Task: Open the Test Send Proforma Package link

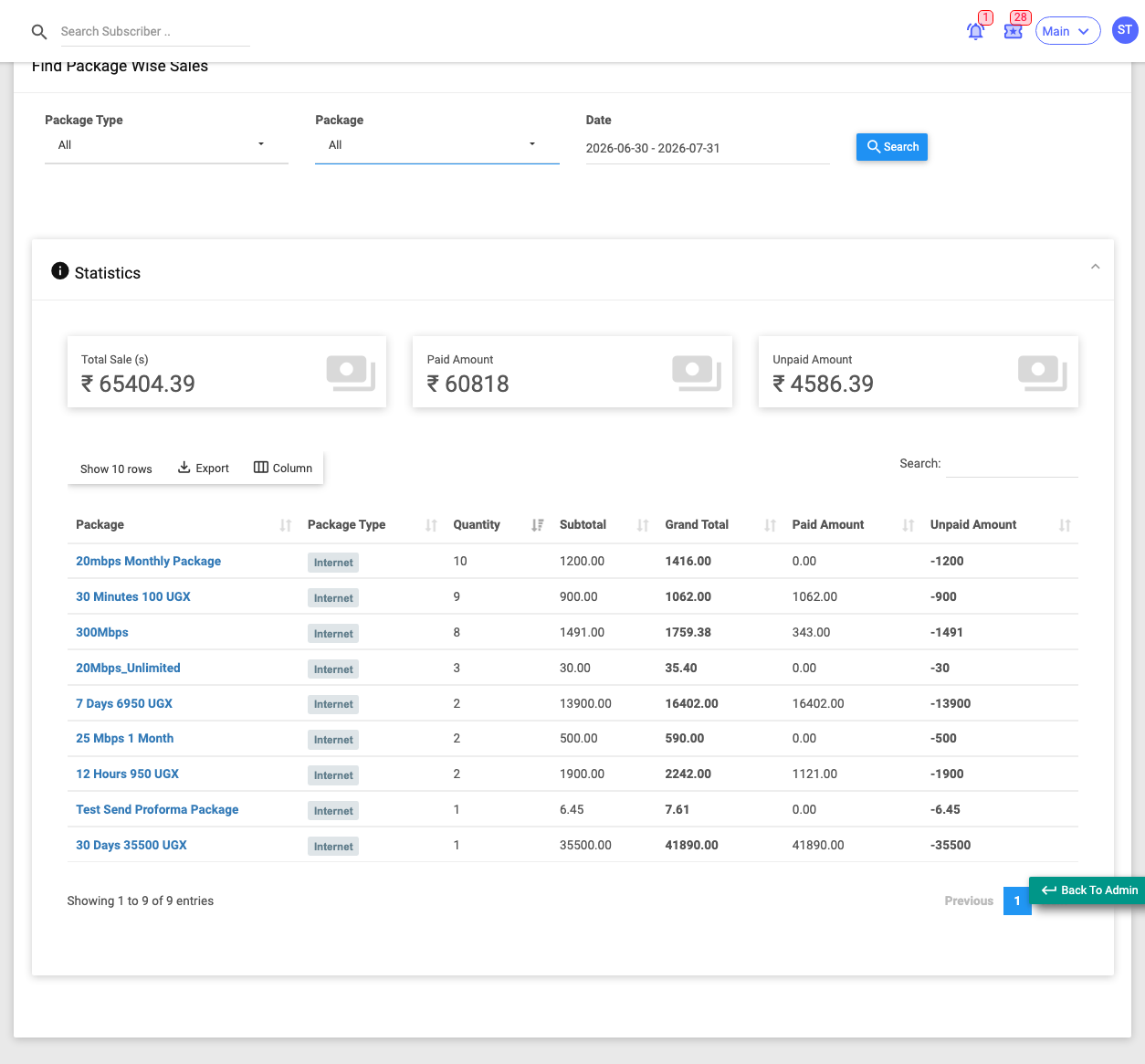Action: coord(157,809)
